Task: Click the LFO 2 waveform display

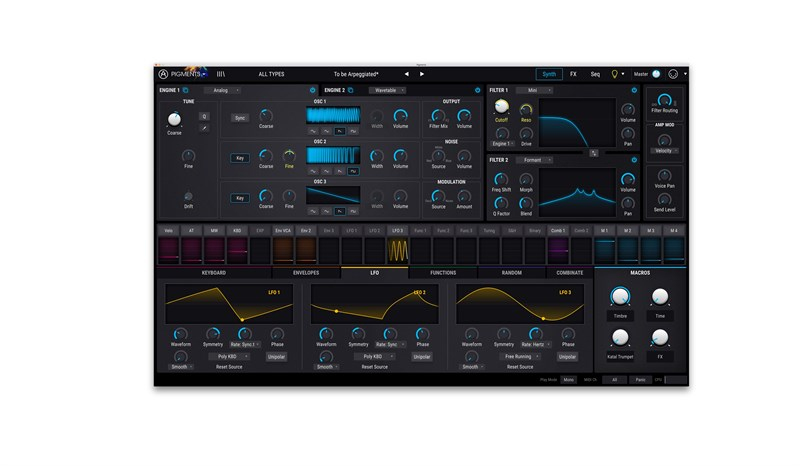Action: 374,305
